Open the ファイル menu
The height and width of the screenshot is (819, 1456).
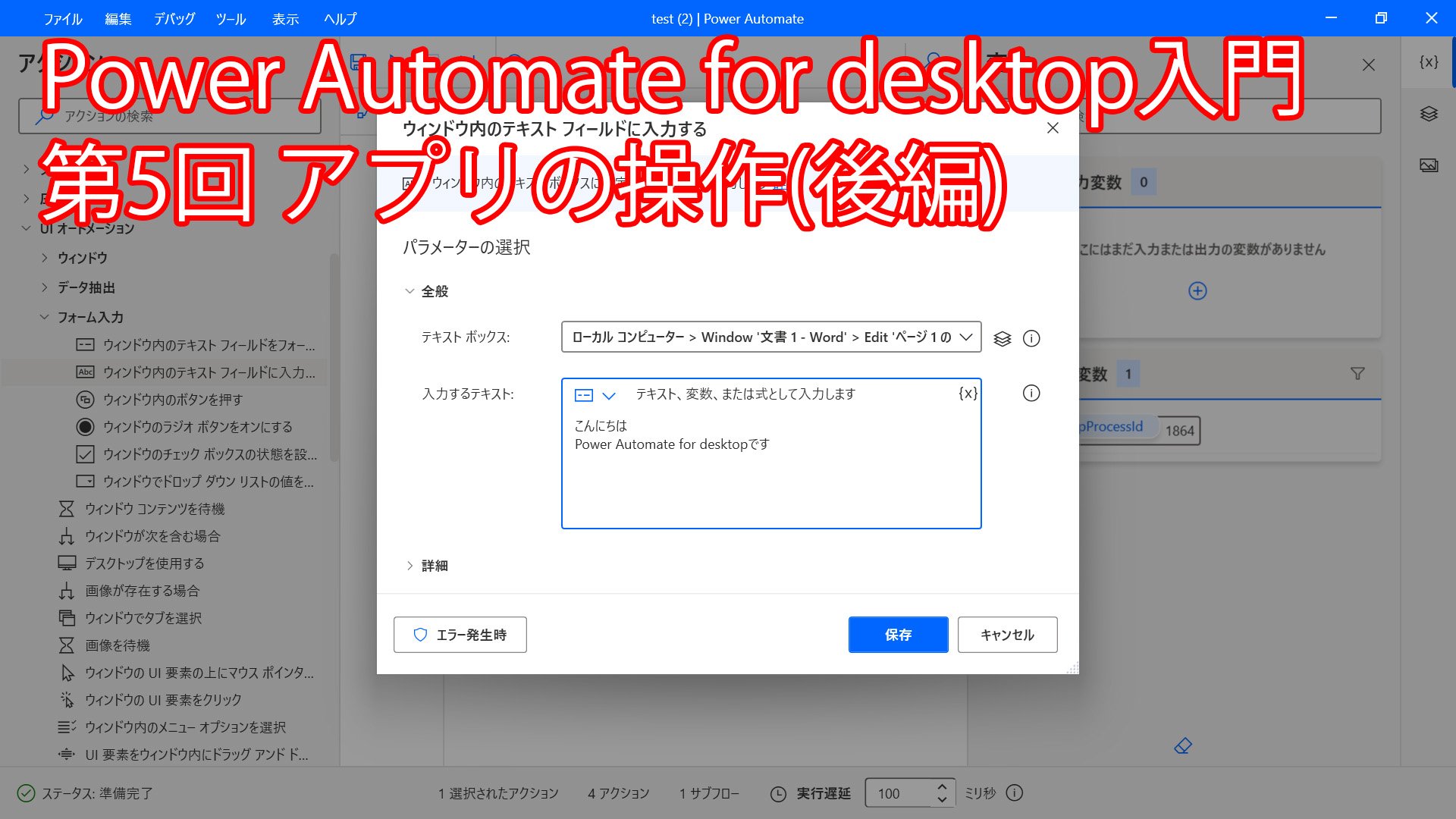point(62,18)
